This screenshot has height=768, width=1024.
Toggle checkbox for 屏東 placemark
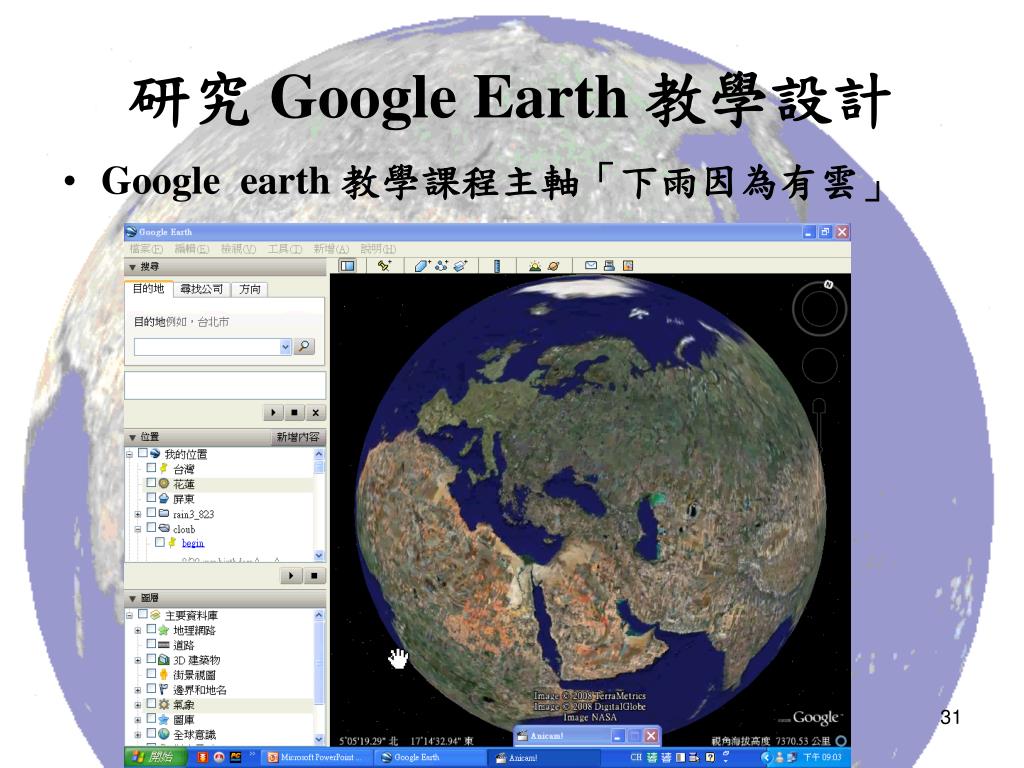click(152, 498)
